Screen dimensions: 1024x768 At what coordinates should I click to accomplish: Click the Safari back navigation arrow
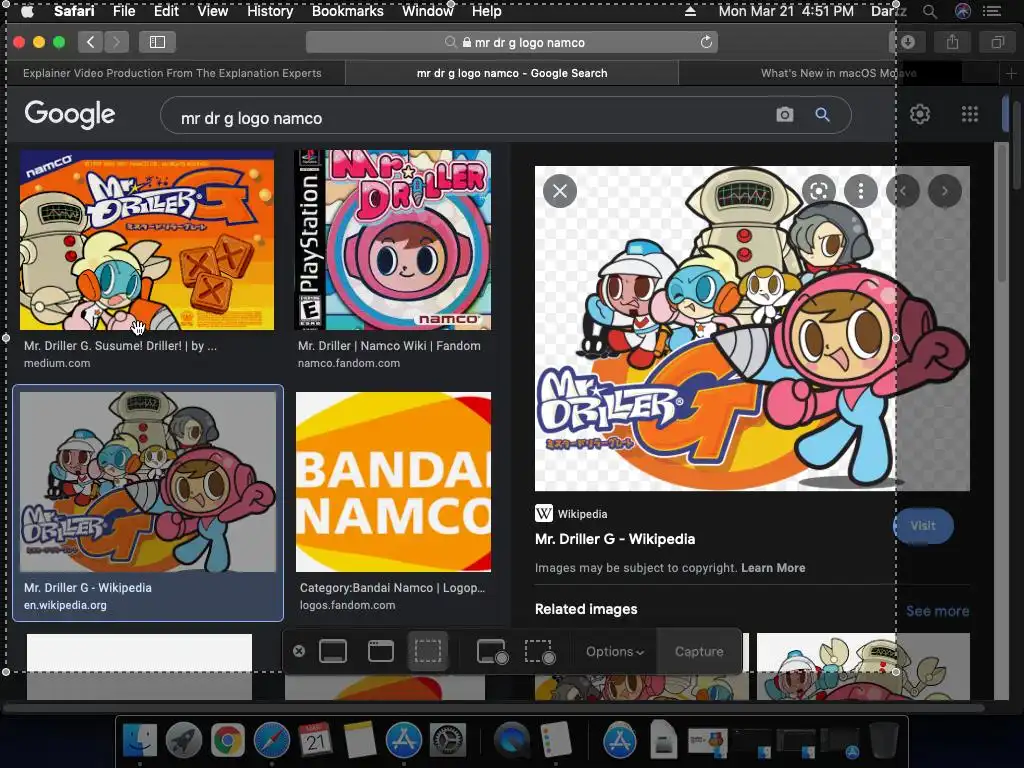tap(91, 42)
